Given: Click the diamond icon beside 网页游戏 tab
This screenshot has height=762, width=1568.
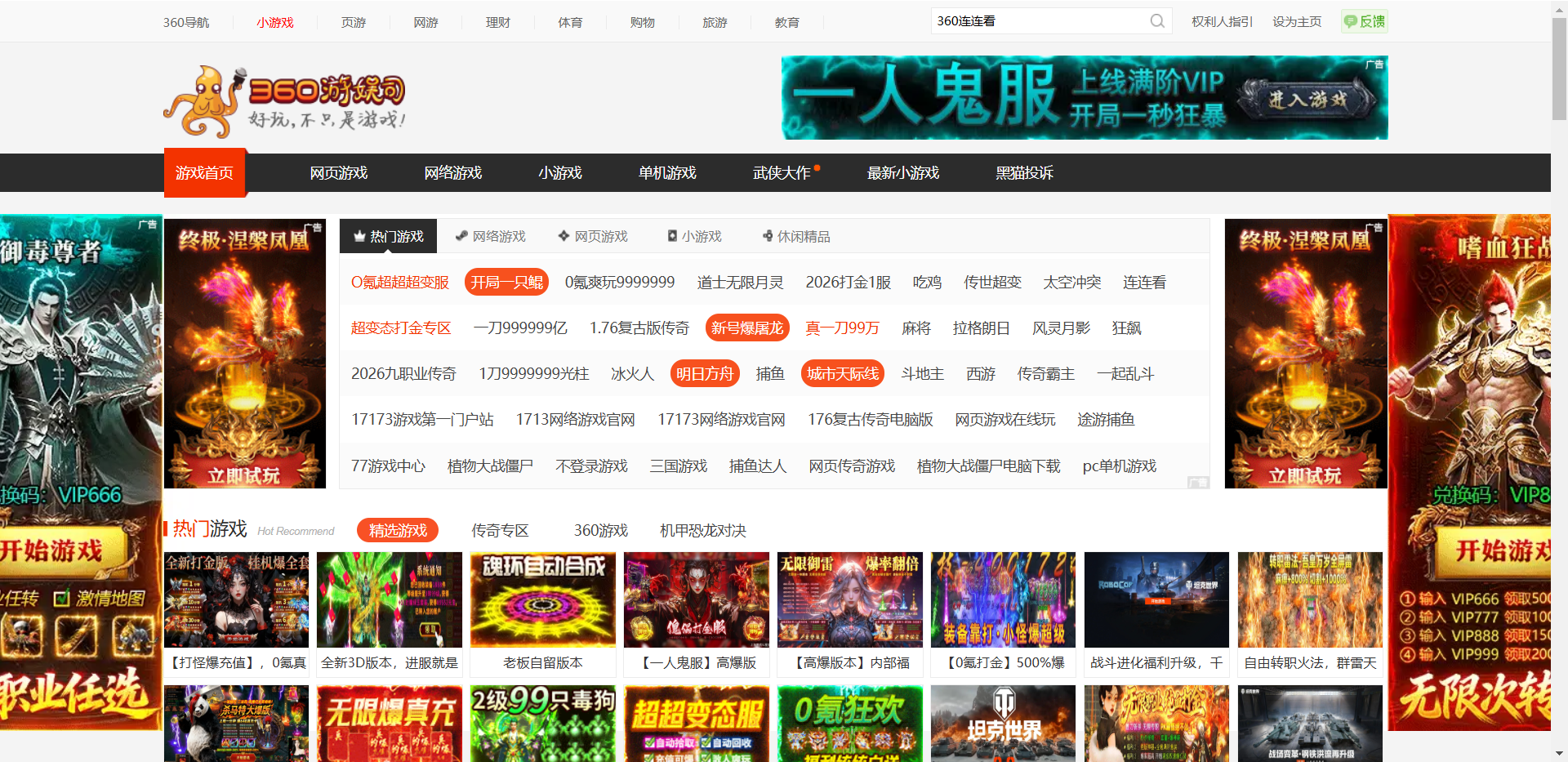Looking at the screenshot, I should (563, 236).
